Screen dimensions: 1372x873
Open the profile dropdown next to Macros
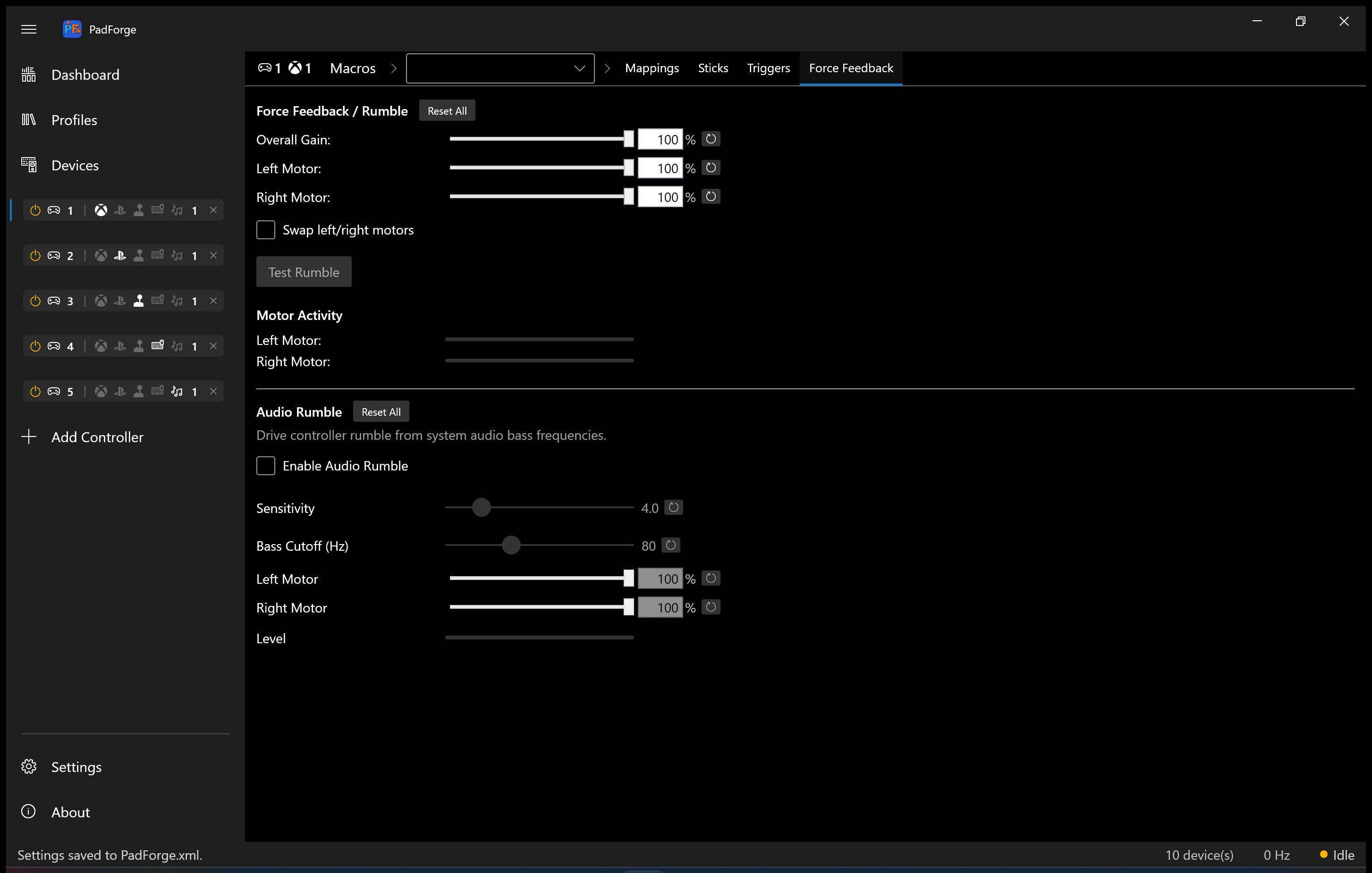click(x=500, y=68)
